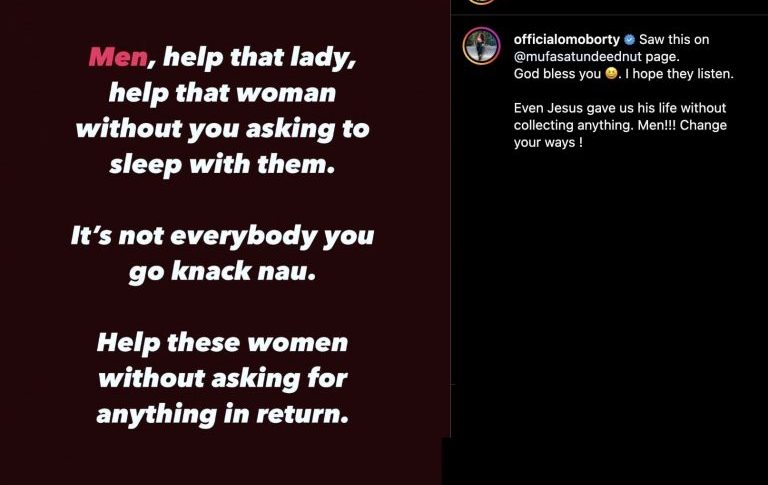Open officialomoborty's profile picture

point(481,46)
